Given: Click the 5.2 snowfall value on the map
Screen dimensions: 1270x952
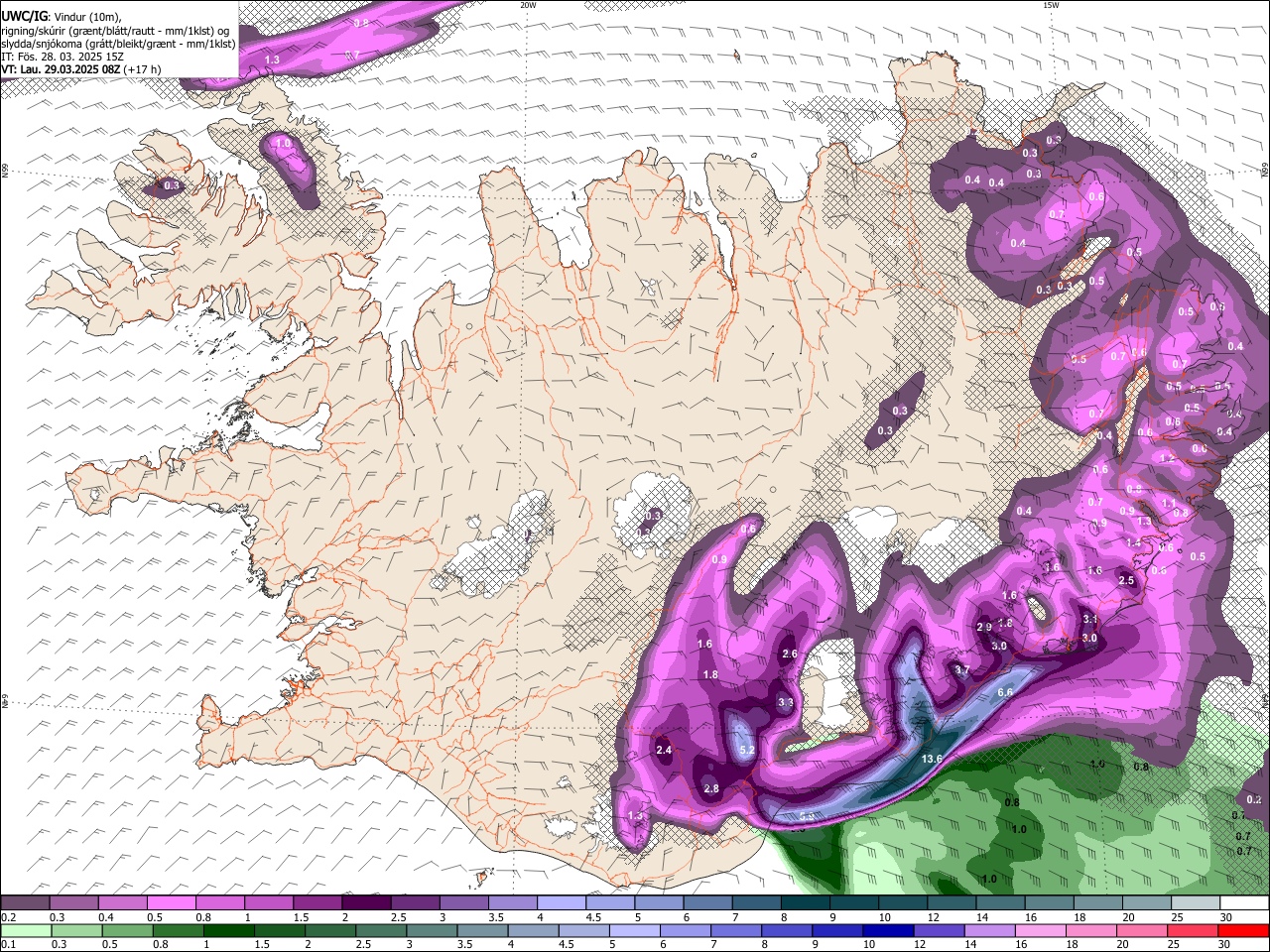Looking at the screenshot, I should click(748, 751).
